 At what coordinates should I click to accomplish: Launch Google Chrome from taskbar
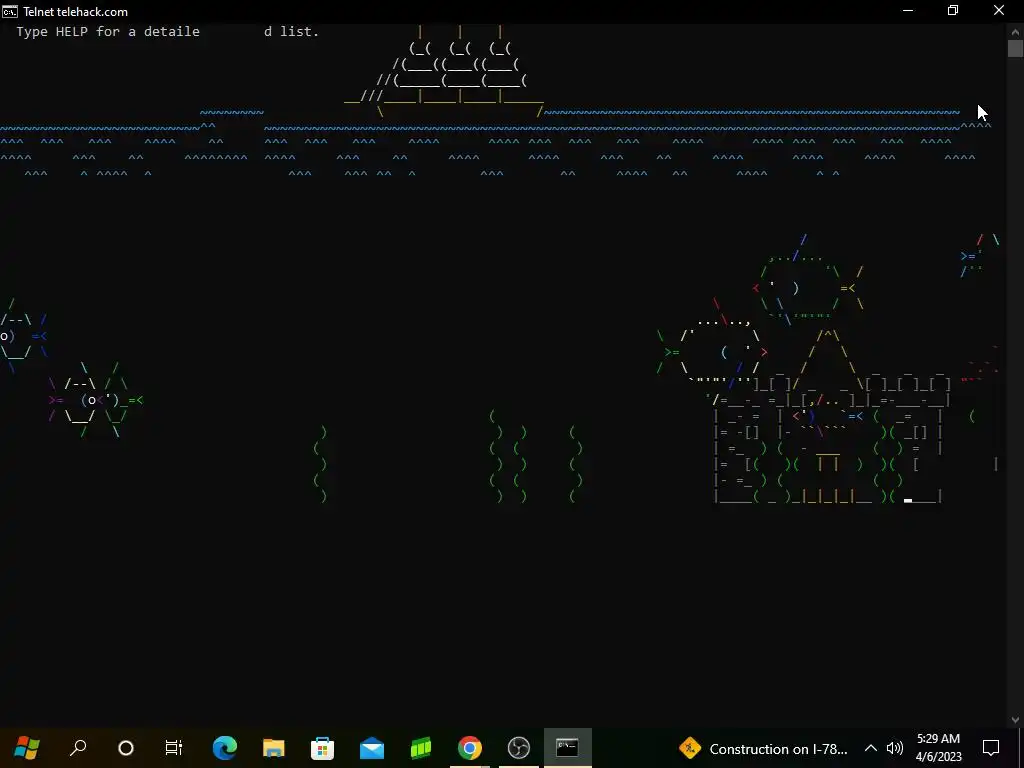(470, 748)
